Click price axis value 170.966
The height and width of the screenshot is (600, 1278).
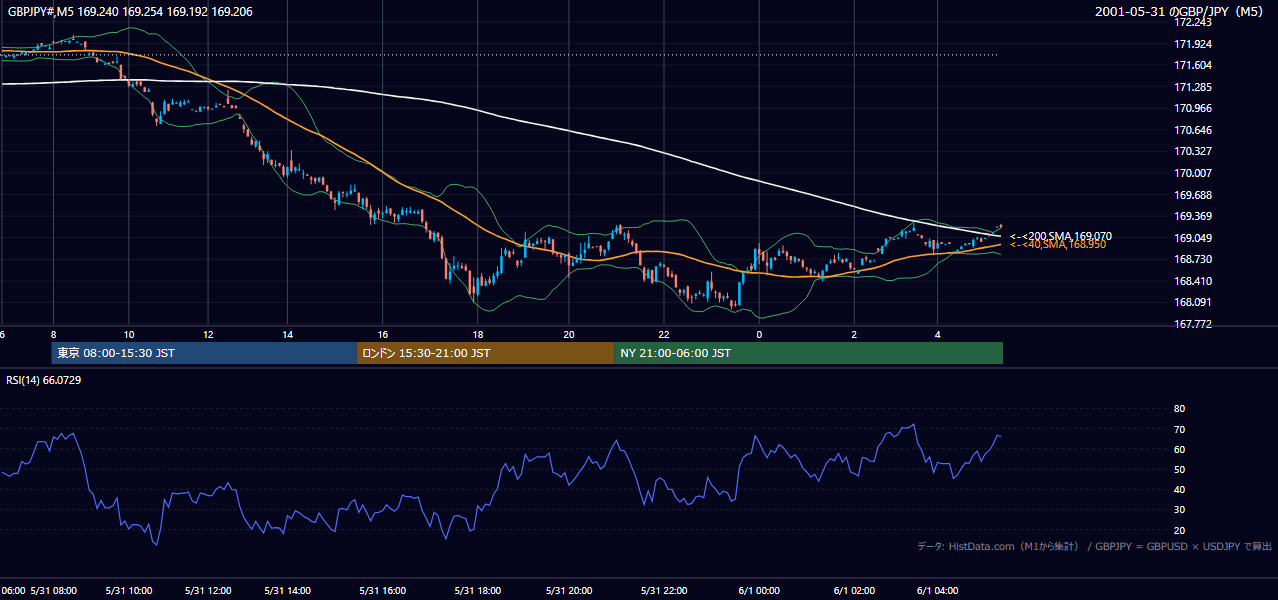1191,108
